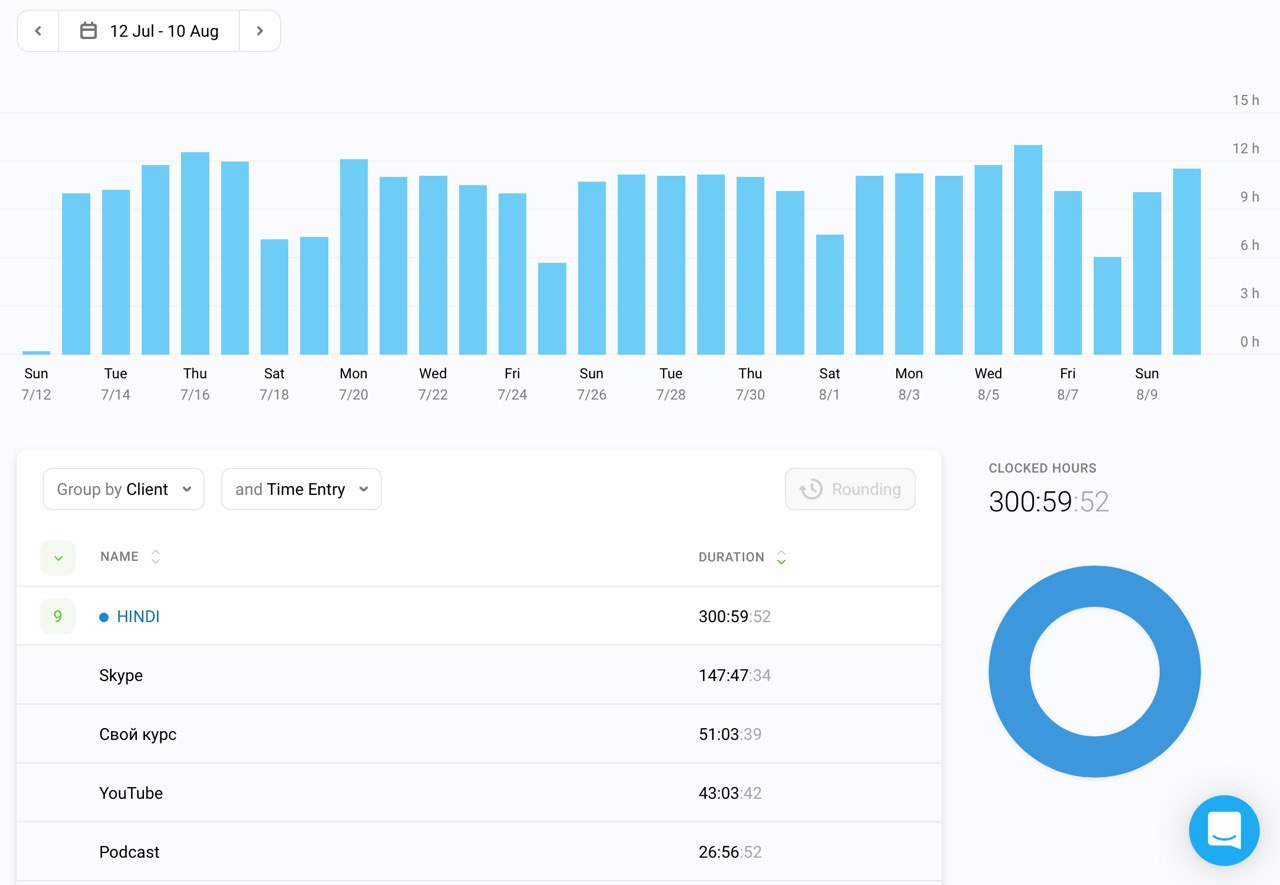1280x885 pixels.
Task: Click the Podcast duration 26:56:52
Action: pos(730,852)
